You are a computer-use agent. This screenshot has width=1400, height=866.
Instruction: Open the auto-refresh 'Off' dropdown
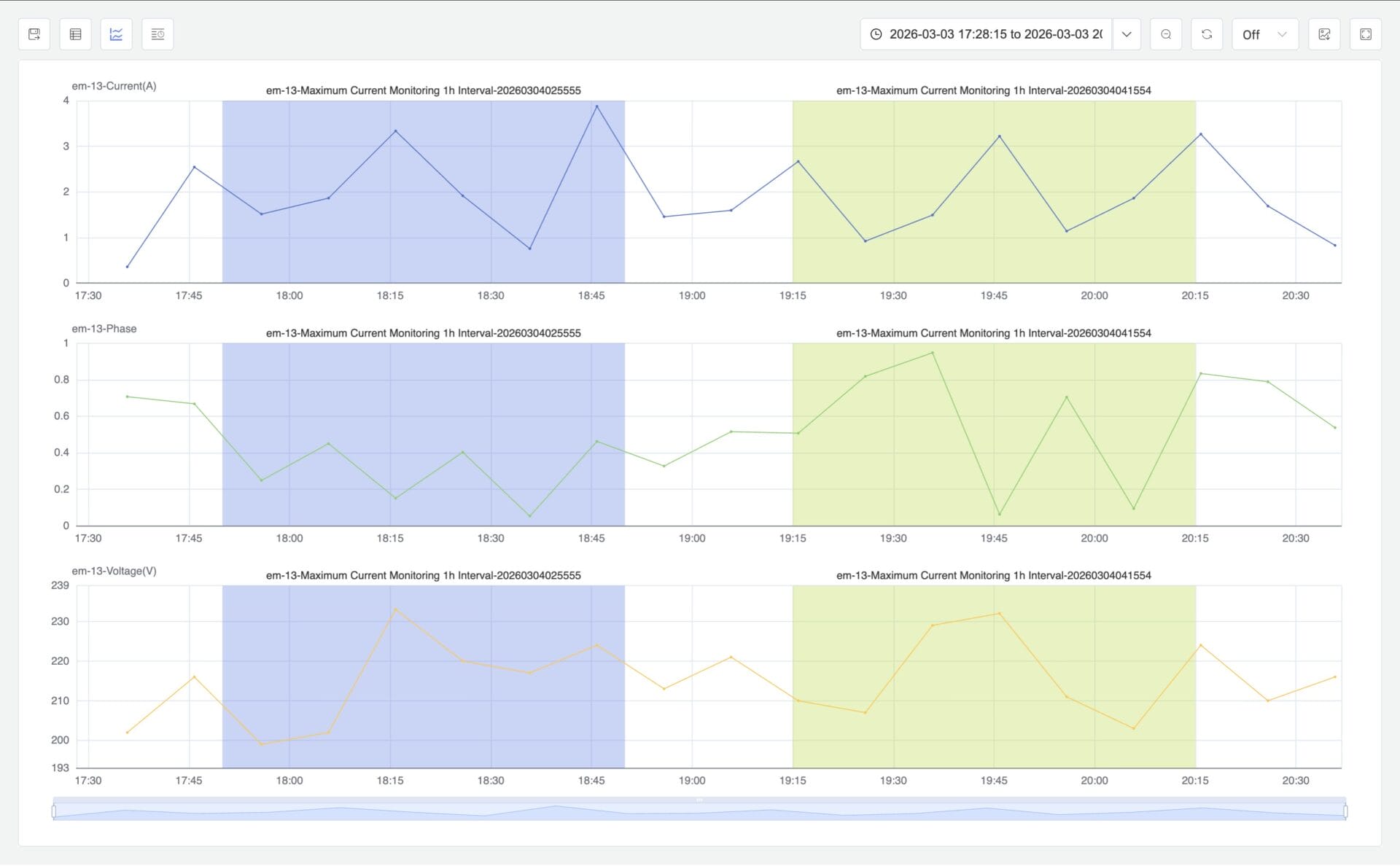click(x=1264, y=34)
